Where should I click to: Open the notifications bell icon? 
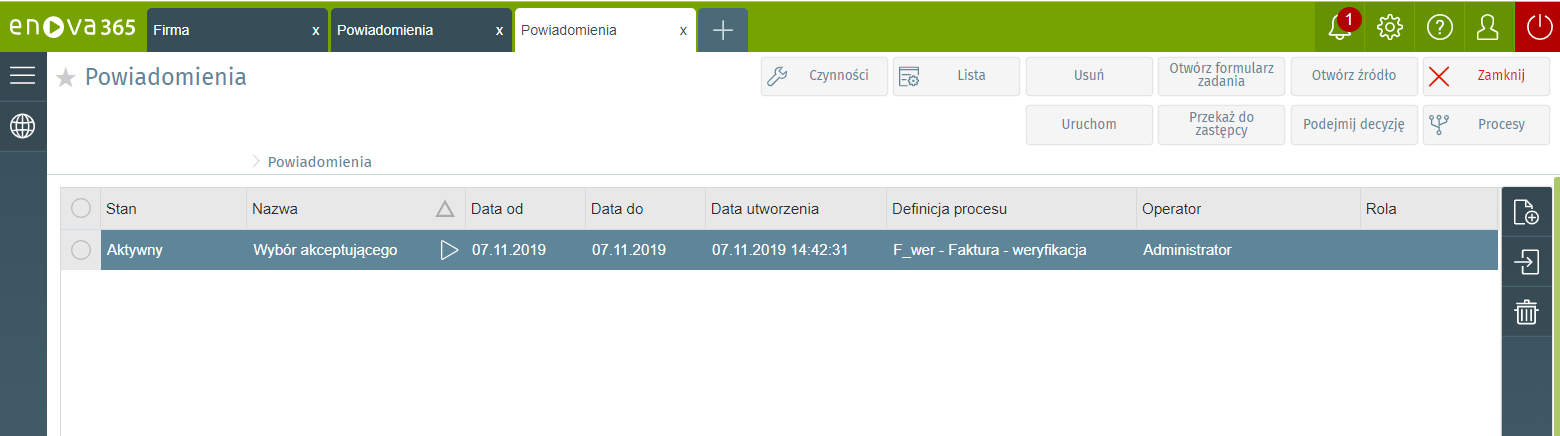coord(1339,27)
